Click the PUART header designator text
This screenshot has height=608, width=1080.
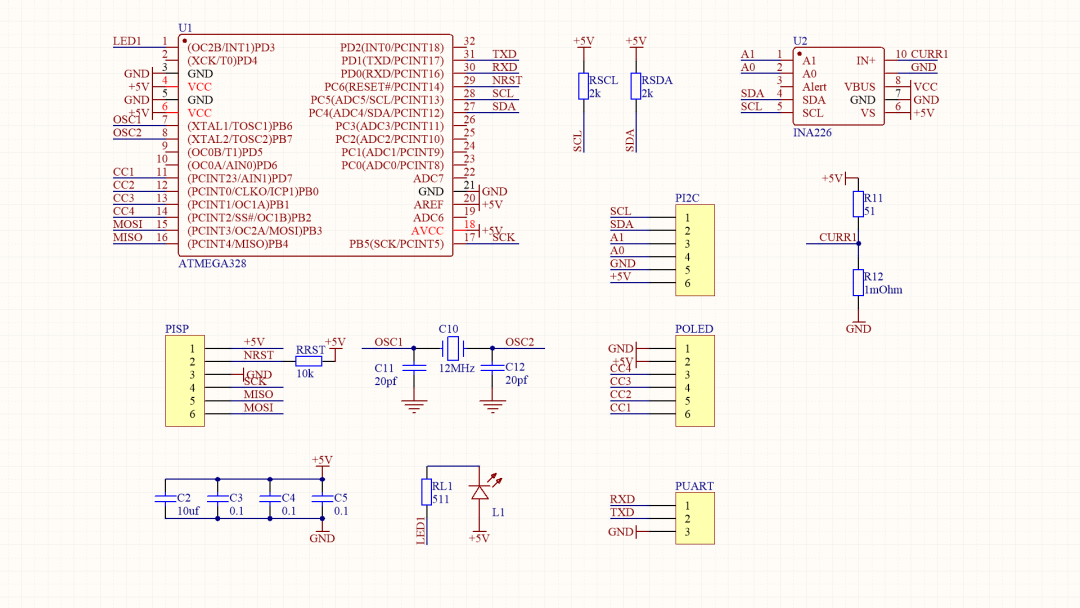[694, 485]
